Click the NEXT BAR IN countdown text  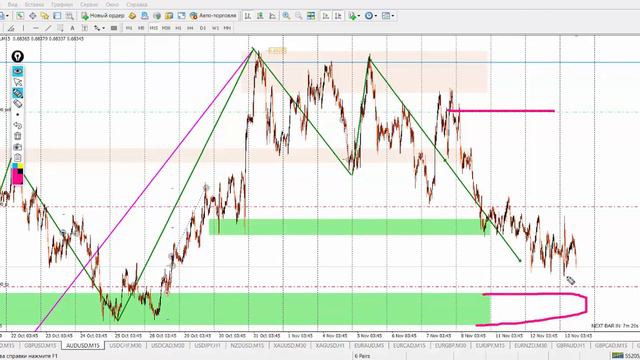click(614, 326)
